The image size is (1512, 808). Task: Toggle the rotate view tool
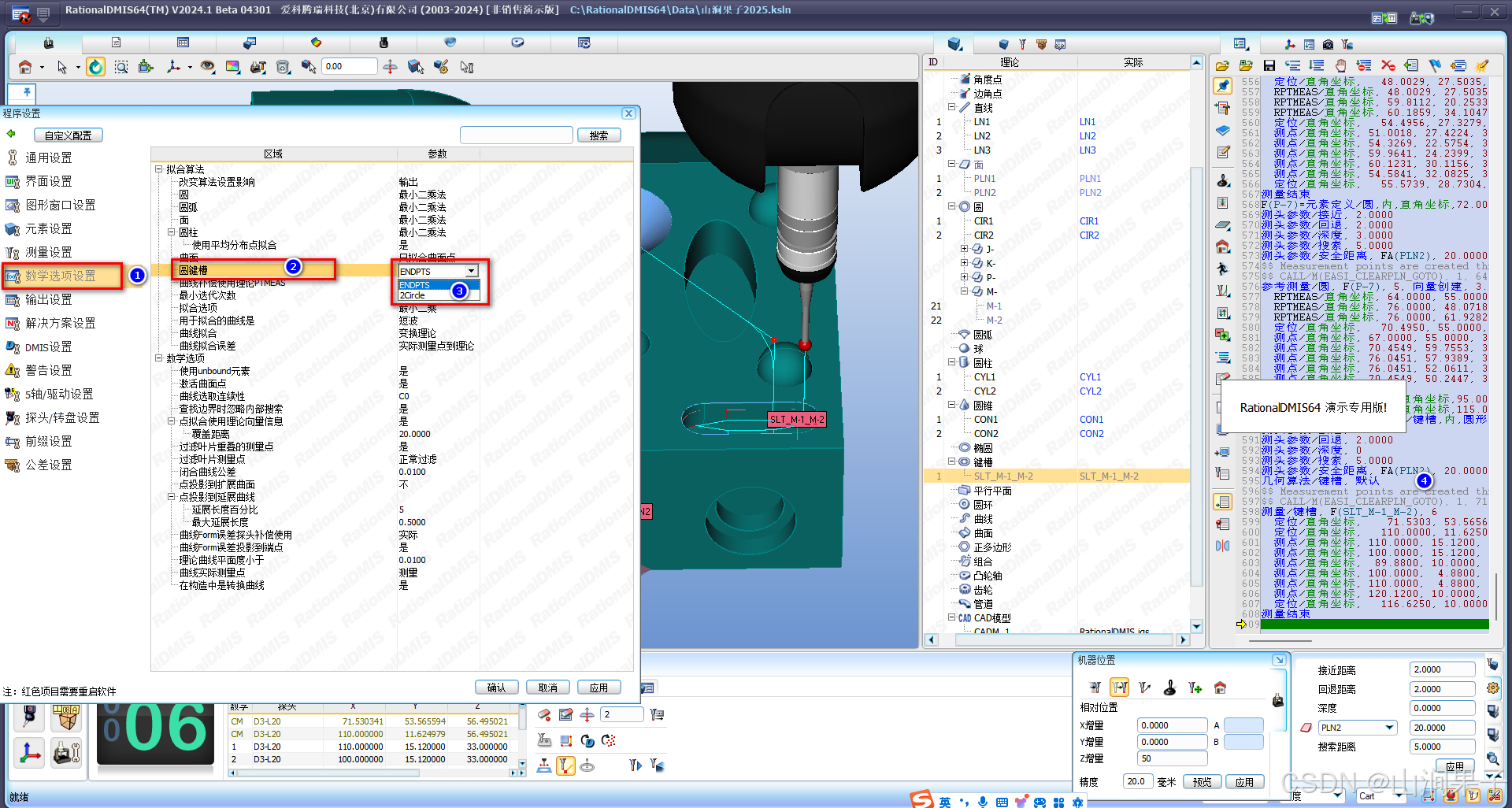click(95, 67)
